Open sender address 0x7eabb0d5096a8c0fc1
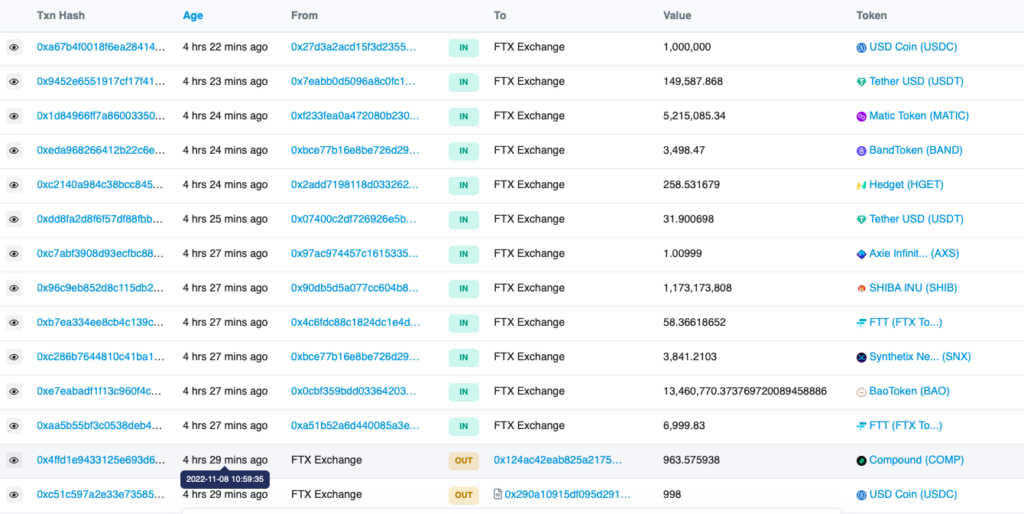Image resolution: width=1024 pixels, height=514 pixels. coord(355,82)
